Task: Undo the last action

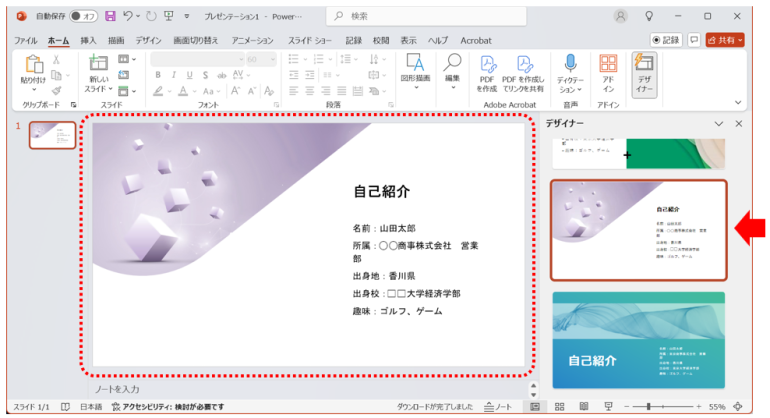Action: click(x=128, y=16)
